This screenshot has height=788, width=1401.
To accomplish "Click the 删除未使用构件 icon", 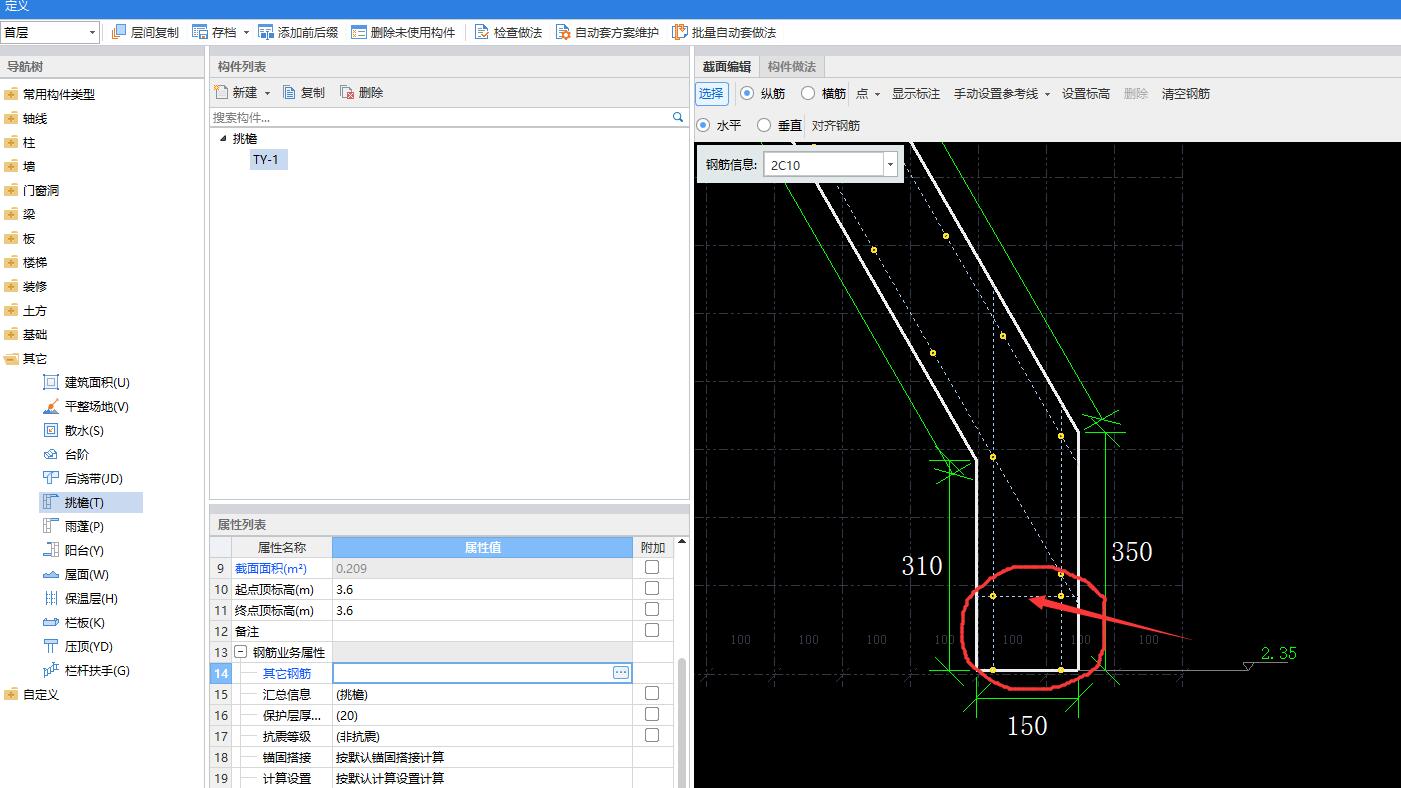I will 359,32.
